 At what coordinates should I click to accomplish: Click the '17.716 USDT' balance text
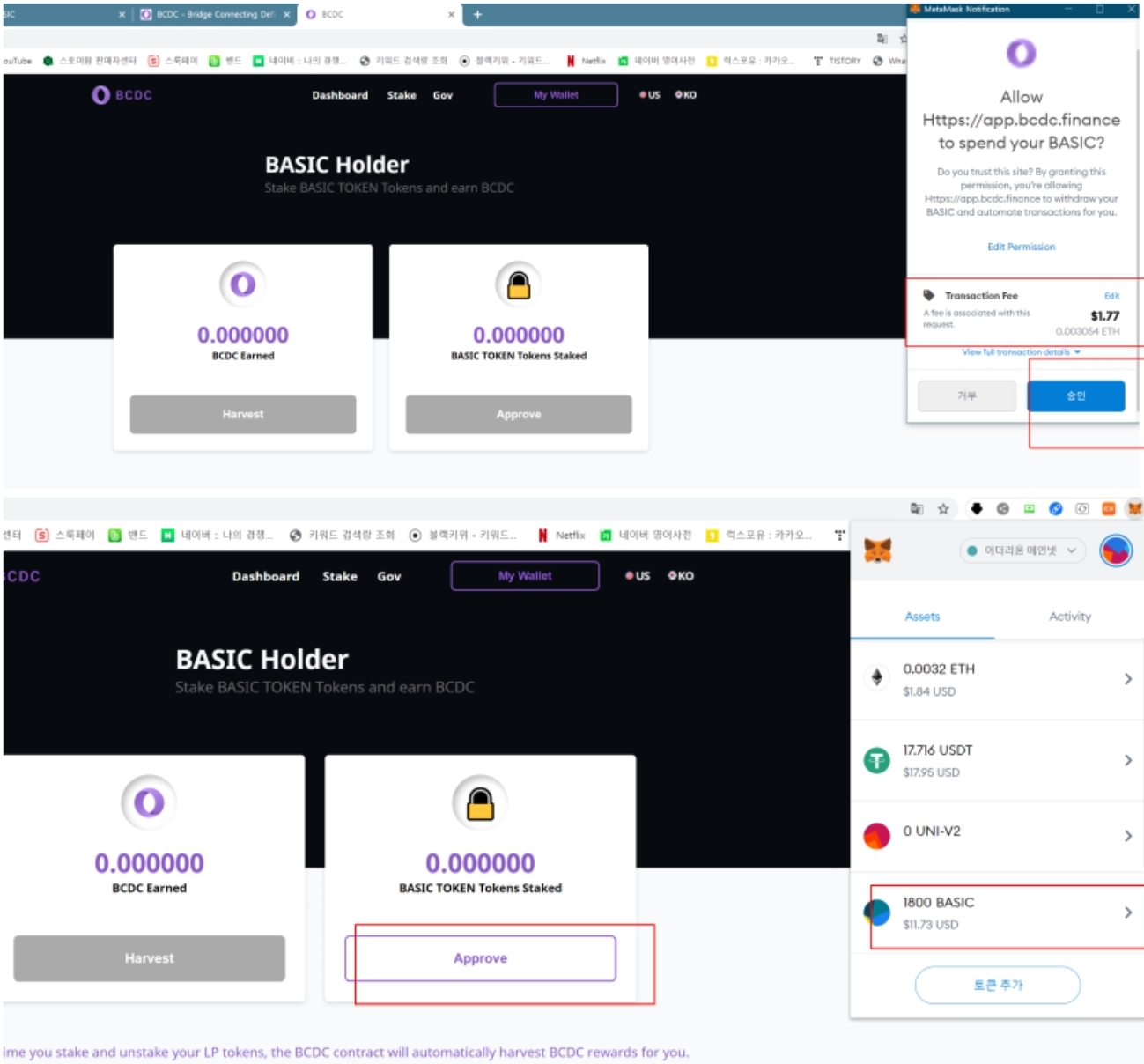[937, 750]
